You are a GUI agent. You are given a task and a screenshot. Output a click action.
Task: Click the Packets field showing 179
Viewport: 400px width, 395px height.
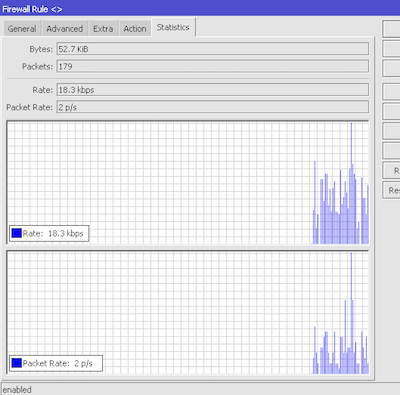[x=213, y=66]
